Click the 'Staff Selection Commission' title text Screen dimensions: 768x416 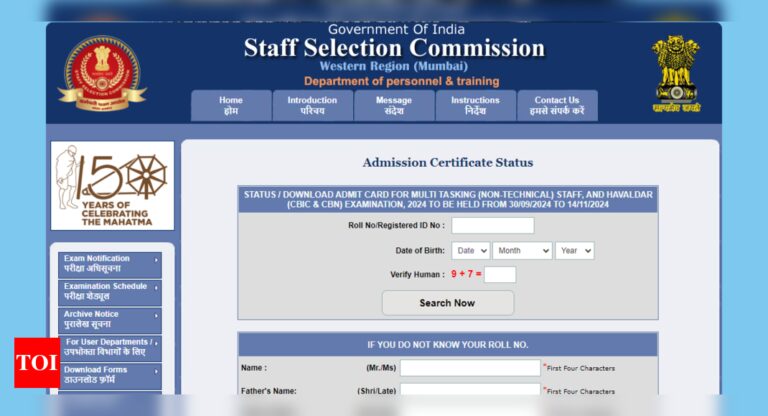(x=394, y=48)
